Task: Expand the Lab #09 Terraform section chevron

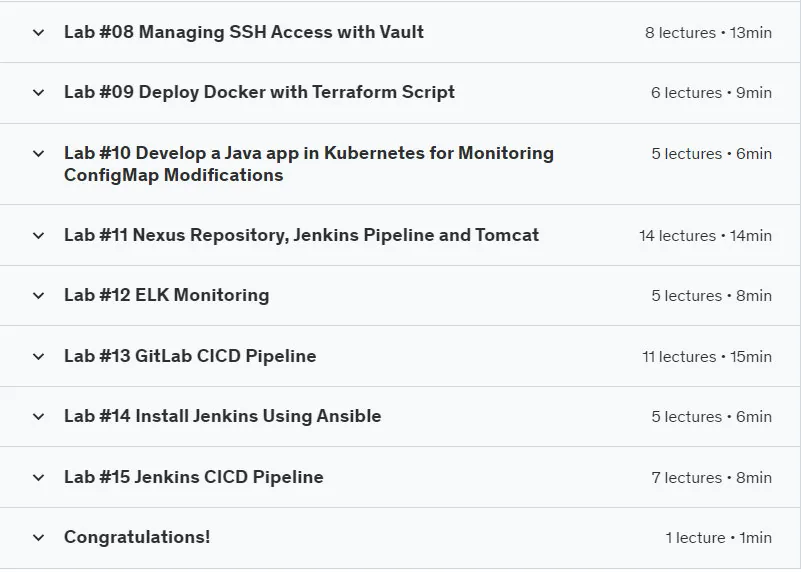Action: (x=38, y=92)
